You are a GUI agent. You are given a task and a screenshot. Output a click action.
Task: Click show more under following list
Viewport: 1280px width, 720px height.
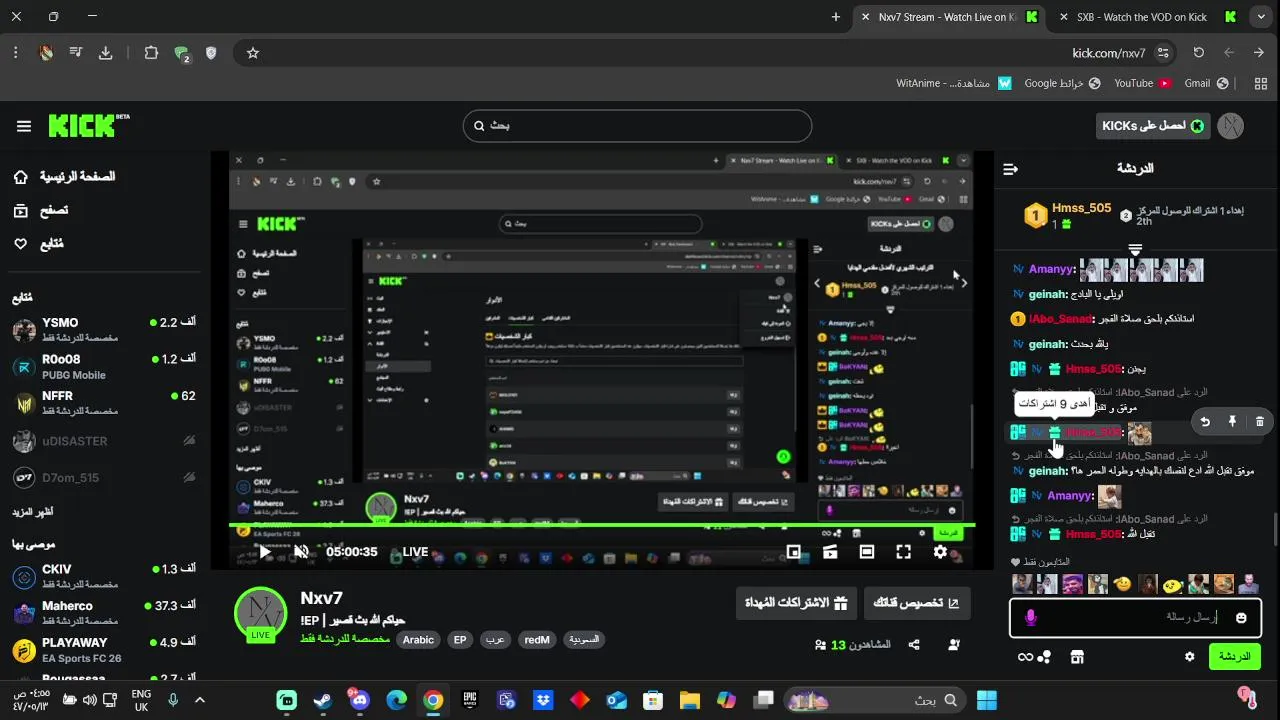[33, 512]
